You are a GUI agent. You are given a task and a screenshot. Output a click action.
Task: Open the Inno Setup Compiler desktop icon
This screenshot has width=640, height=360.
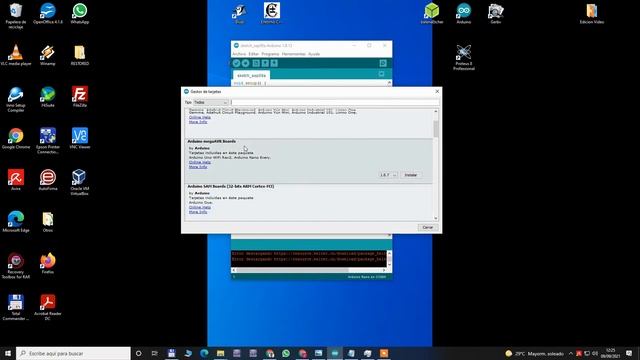pos(16,99)
